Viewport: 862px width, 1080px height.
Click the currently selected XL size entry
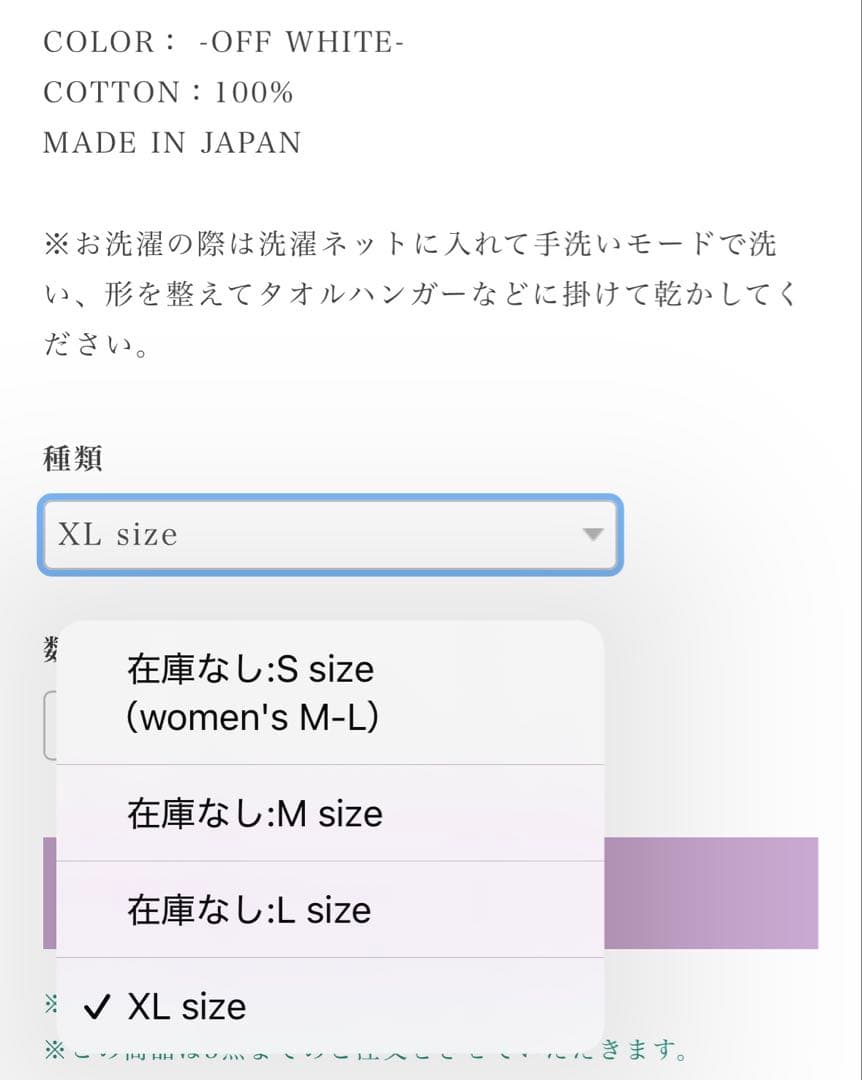point(330,1007)
